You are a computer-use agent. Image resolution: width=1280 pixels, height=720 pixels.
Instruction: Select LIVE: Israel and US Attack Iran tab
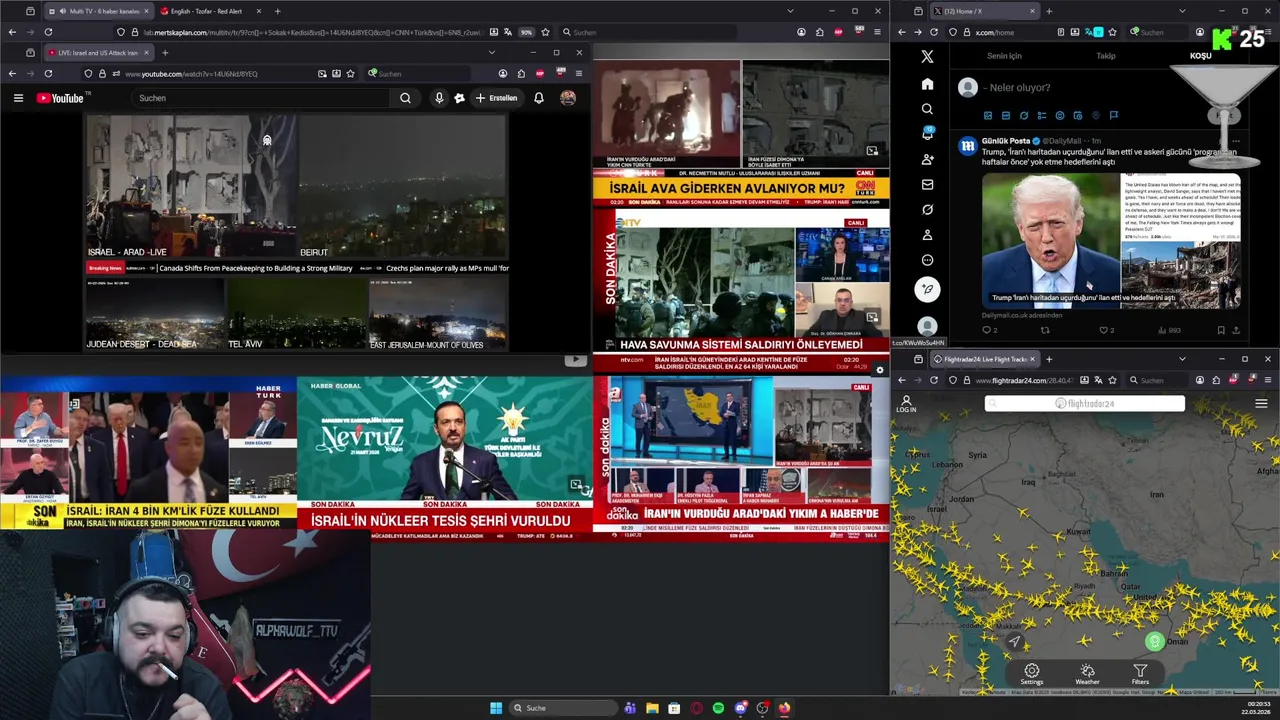[98, 52]
